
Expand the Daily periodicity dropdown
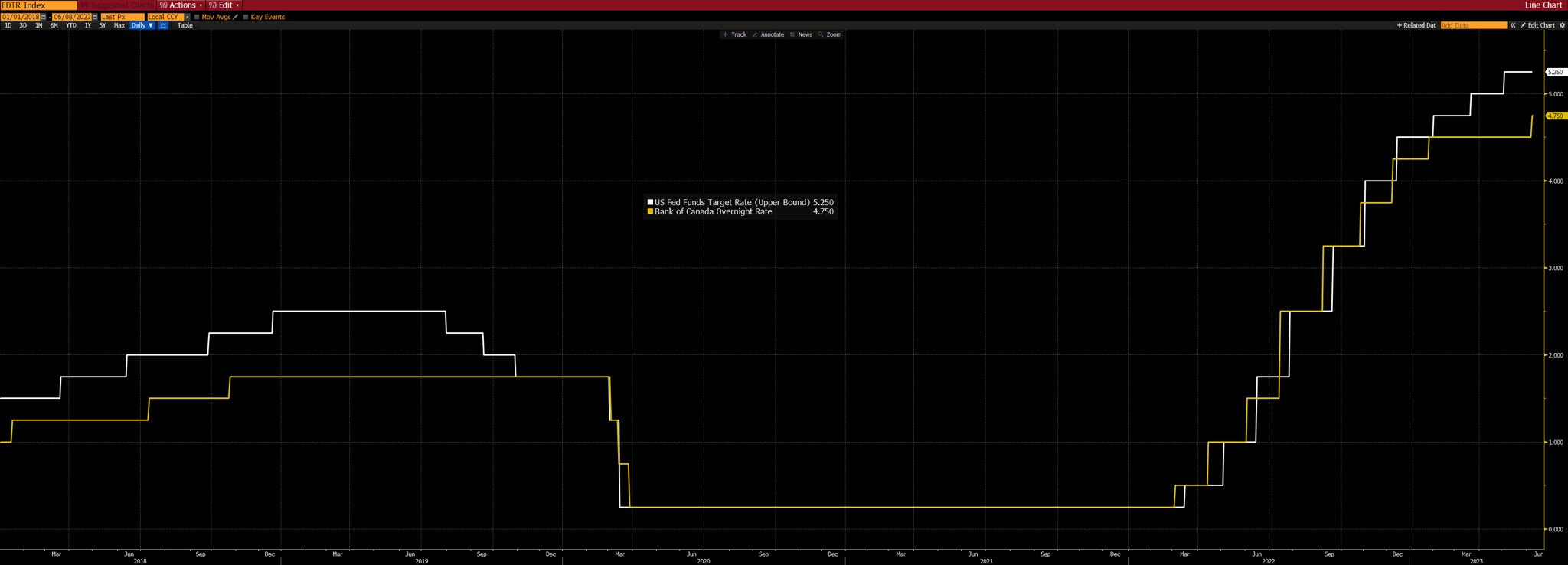coord(142,25)
